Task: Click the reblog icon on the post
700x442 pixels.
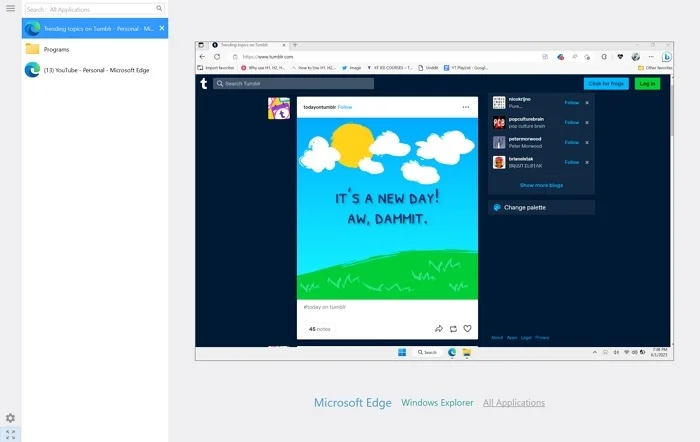Action: pyautogui.click(x=453, y=329)
